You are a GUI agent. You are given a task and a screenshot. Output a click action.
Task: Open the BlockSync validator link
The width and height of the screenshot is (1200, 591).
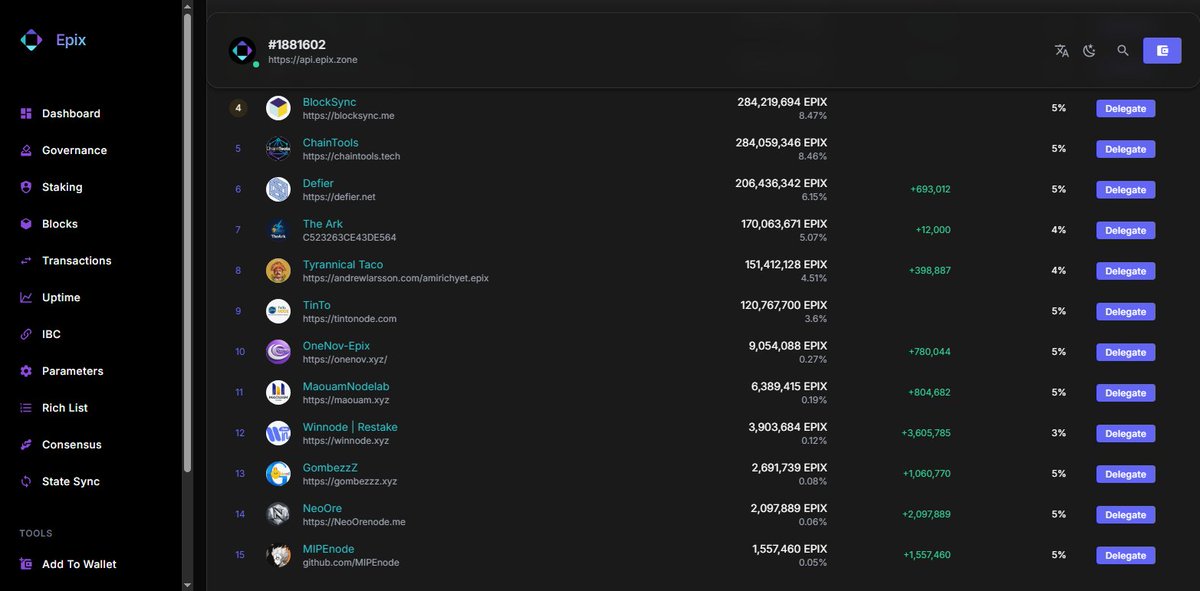point(329,102)
